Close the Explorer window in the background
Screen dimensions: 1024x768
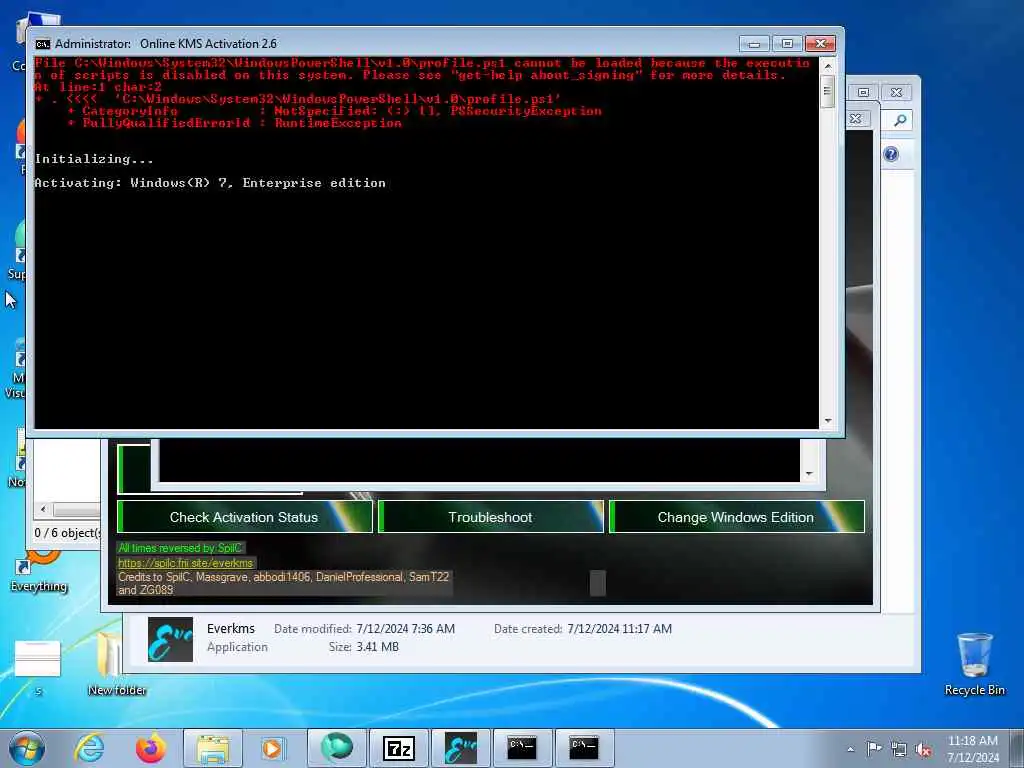click(896, 92)
